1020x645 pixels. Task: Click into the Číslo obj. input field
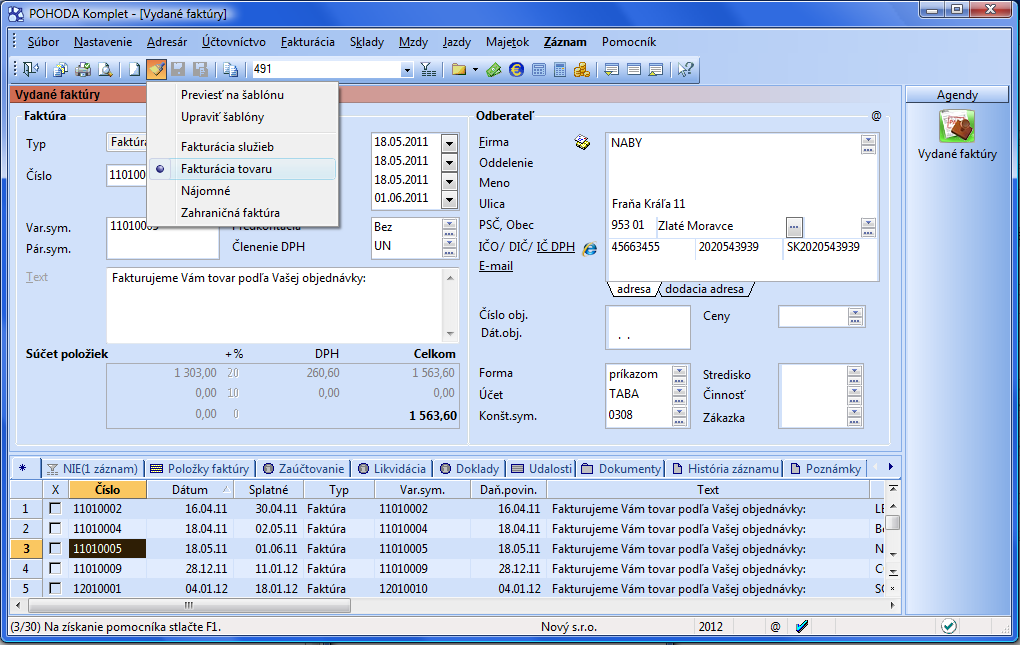[647, 318]
